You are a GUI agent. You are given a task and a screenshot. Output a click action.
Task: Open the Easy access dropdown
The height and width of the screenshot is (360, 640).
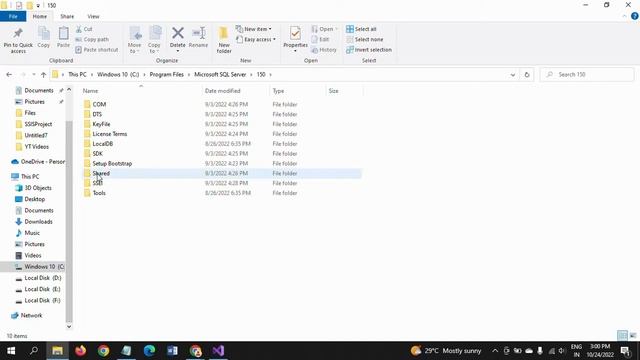pos(256,40)
